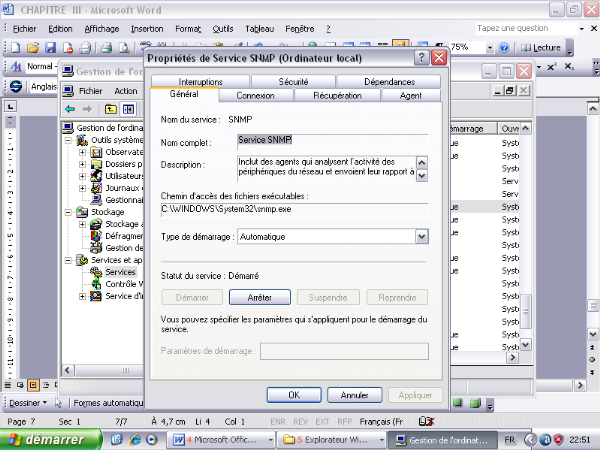
Task: Click the Nom complet text field
Action: [332, 140]
